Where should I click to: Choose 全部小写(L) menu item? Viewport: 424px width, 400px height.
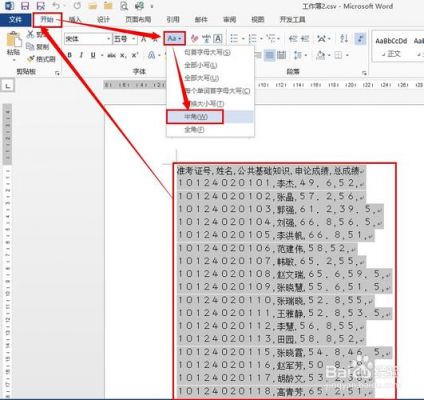[x=210, y=65]
